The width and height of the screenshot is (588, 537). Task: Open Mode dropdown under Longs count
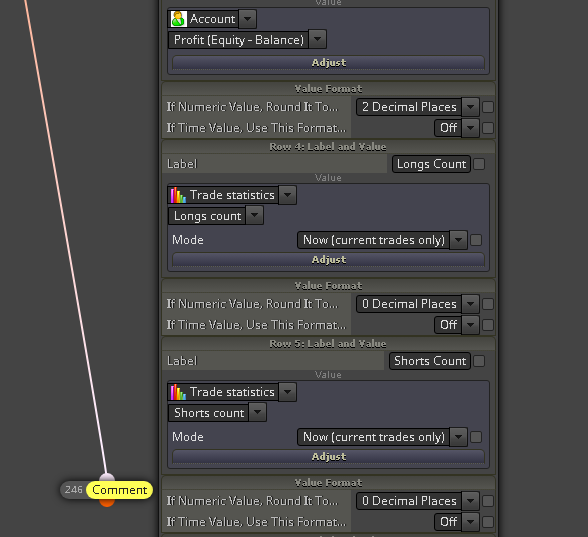pyautogui.click(x=458, y=240)
